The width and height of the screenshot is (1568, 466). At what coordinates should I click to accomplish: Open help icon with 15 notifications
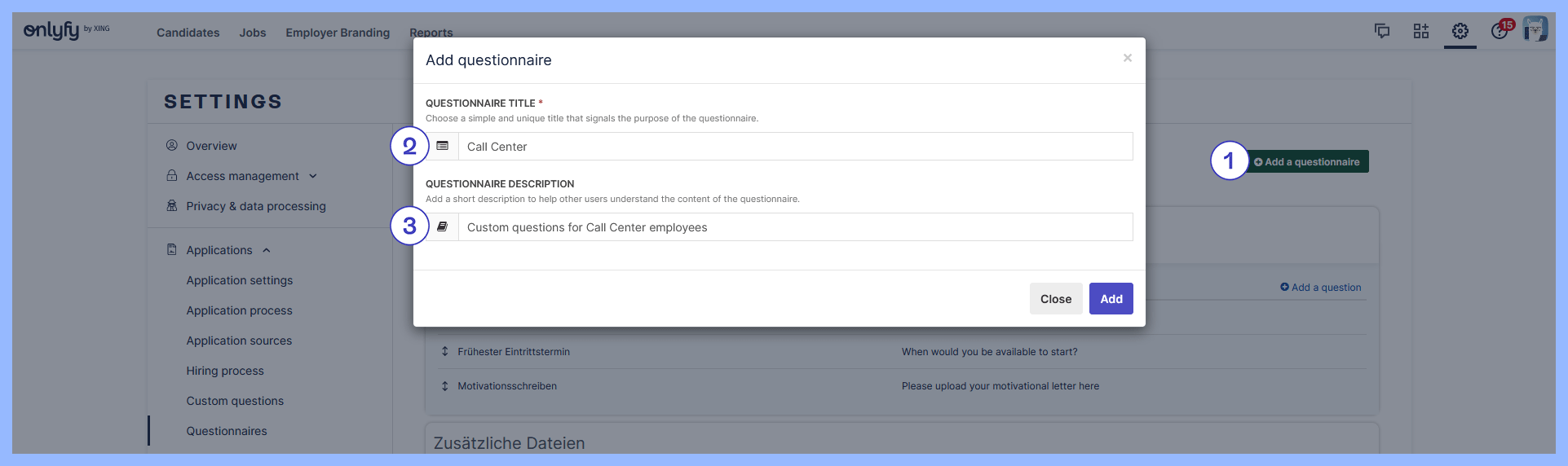(1500, 31)
